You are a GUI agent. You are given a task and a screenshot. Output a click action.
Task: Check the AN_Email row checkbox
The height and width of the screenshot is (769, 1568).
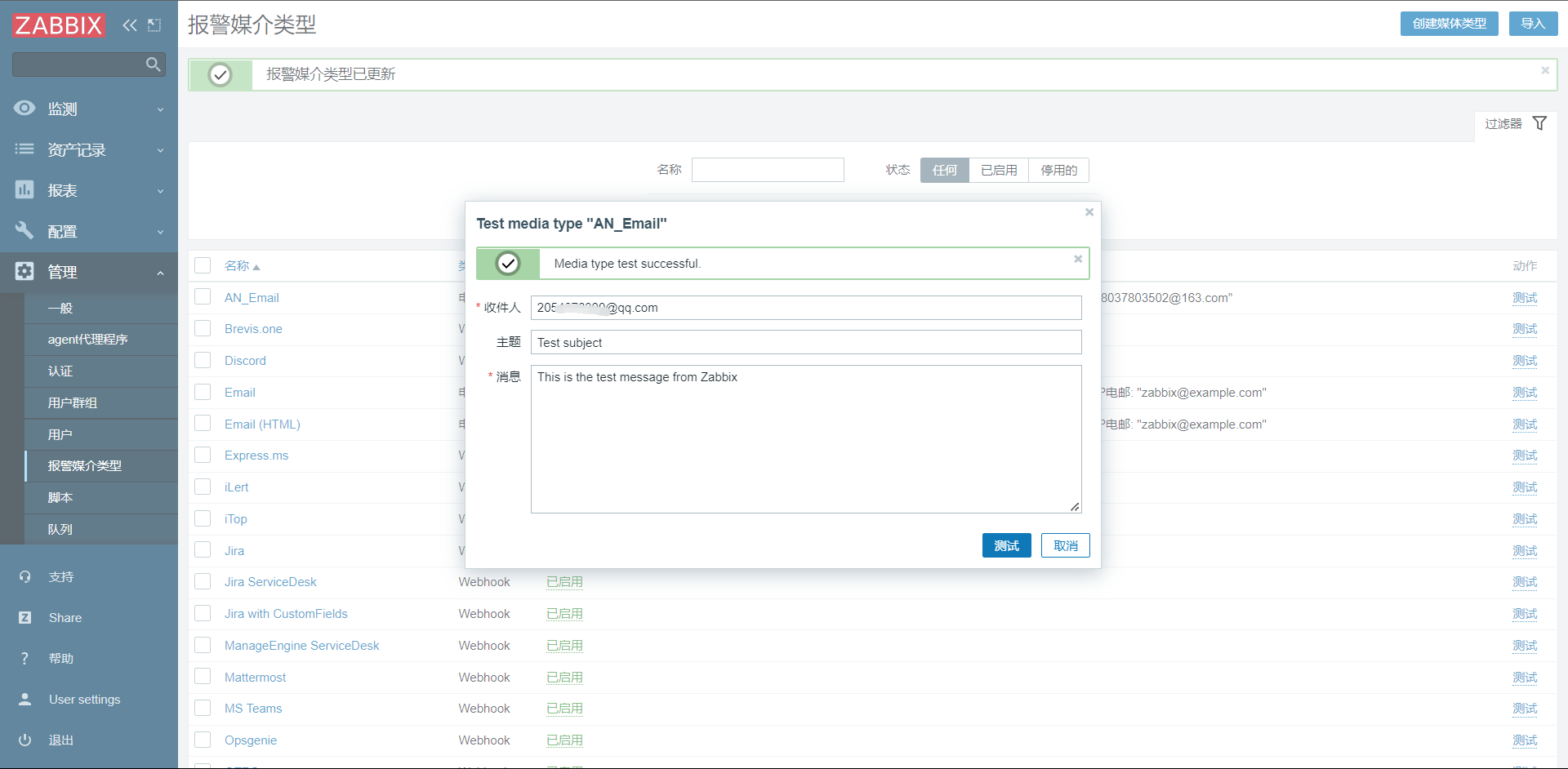[203, 297]
